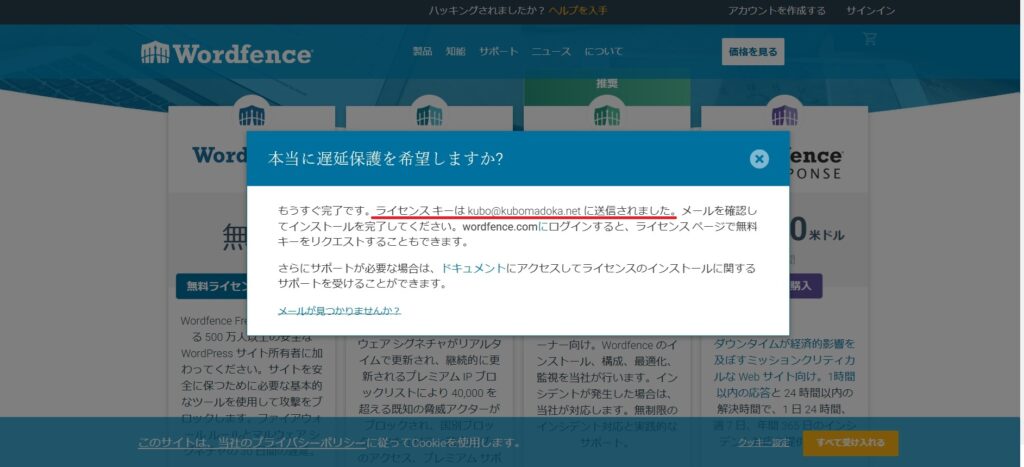Click the 無料ライセンス button
This screenshot has width=1024, height=467.
click(x=212, y=286)
